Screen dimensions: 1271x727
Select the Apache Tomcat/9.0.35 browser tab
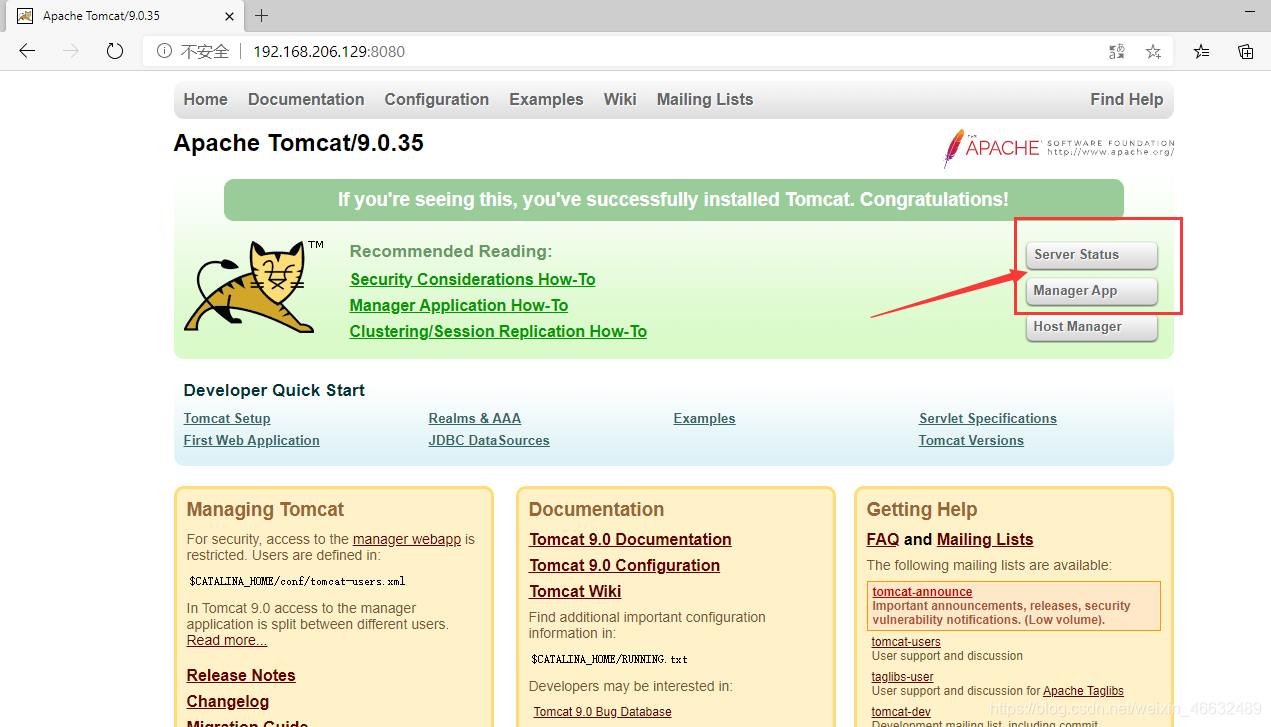pos(126,16)
